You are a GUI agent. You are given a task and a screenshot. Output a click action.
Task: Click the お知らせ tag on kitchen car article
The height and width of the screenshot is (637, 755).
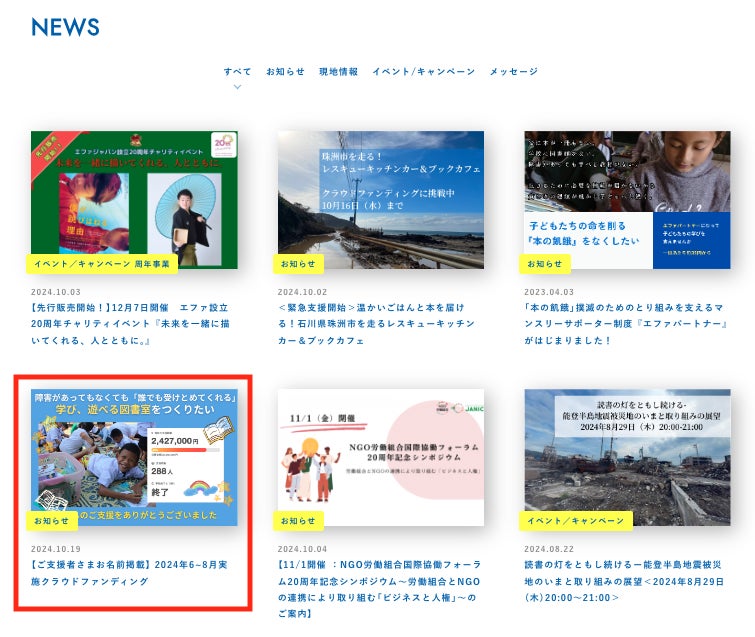tap(298, 264)
